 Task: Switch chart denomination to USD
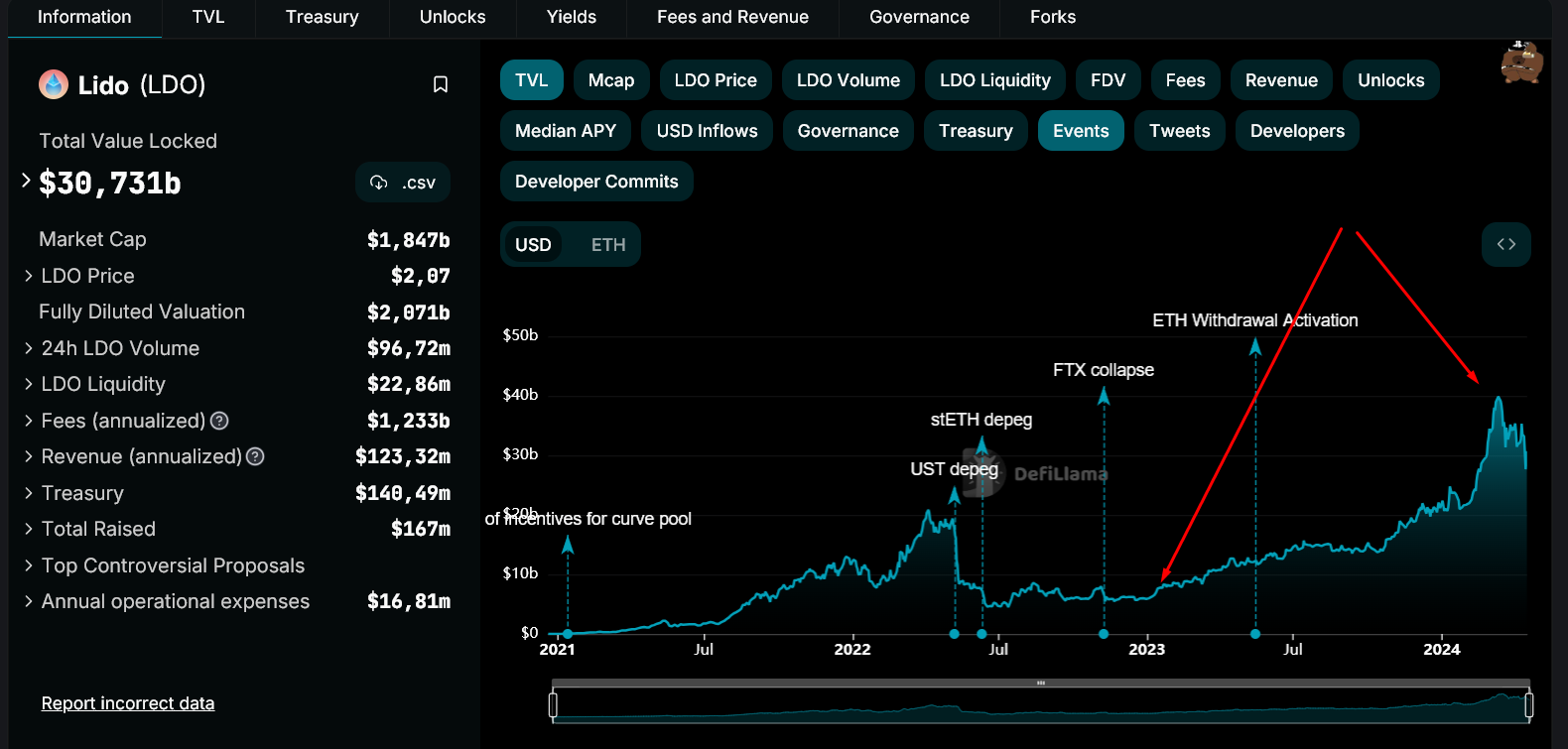point(533,245)
